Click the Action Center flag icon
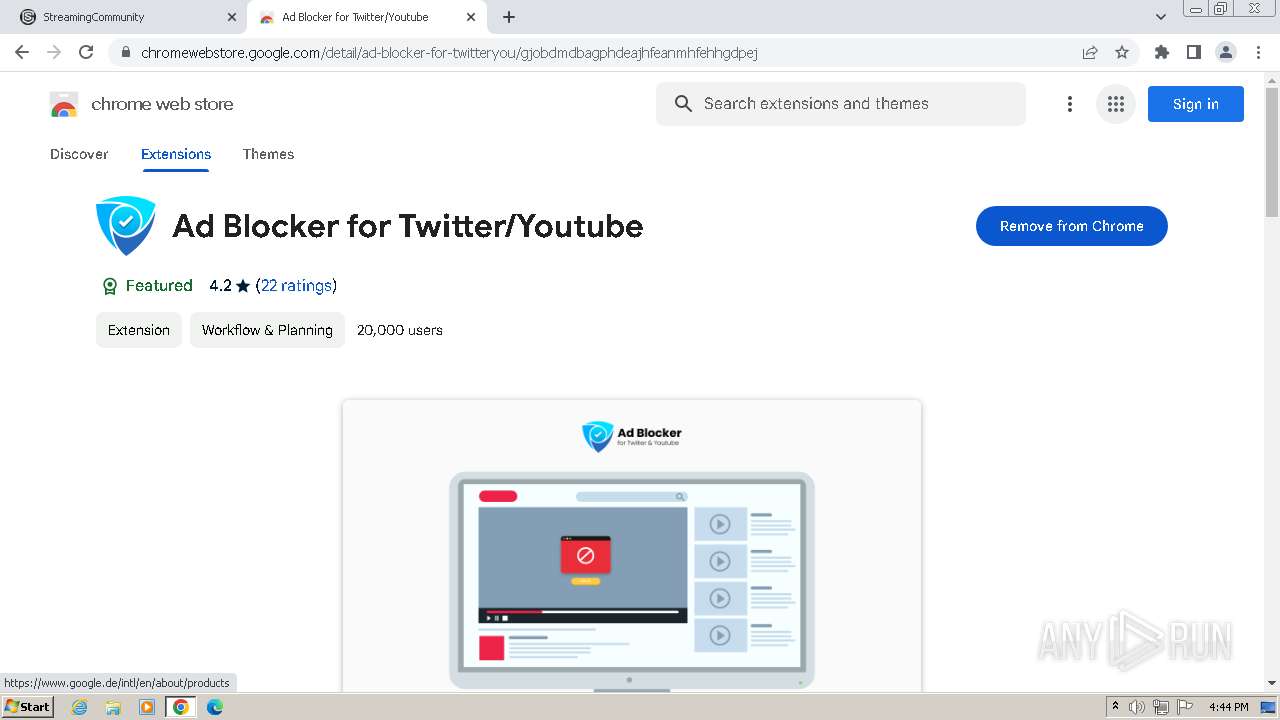The image size is (1280, 720). (1185, 707)
